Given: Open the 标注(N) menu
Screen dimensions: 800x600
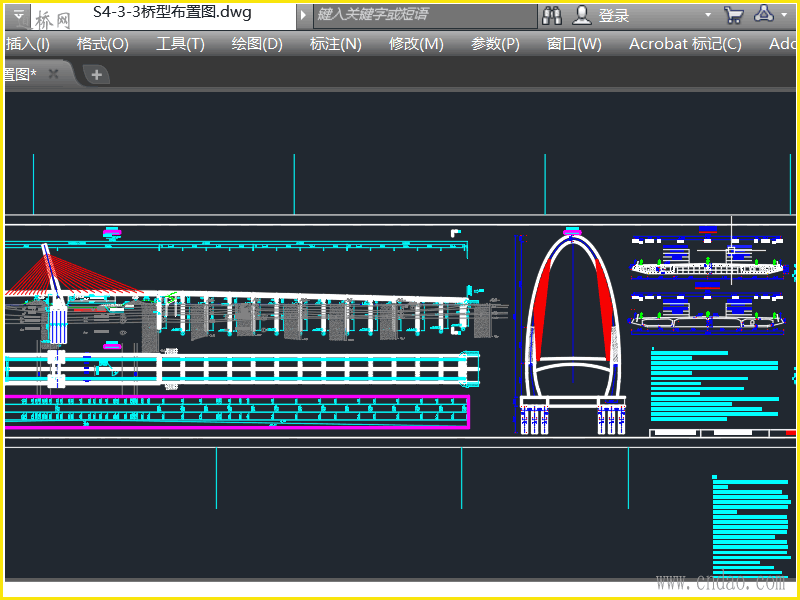Looking at the screenshot, I should coord(335,44).
